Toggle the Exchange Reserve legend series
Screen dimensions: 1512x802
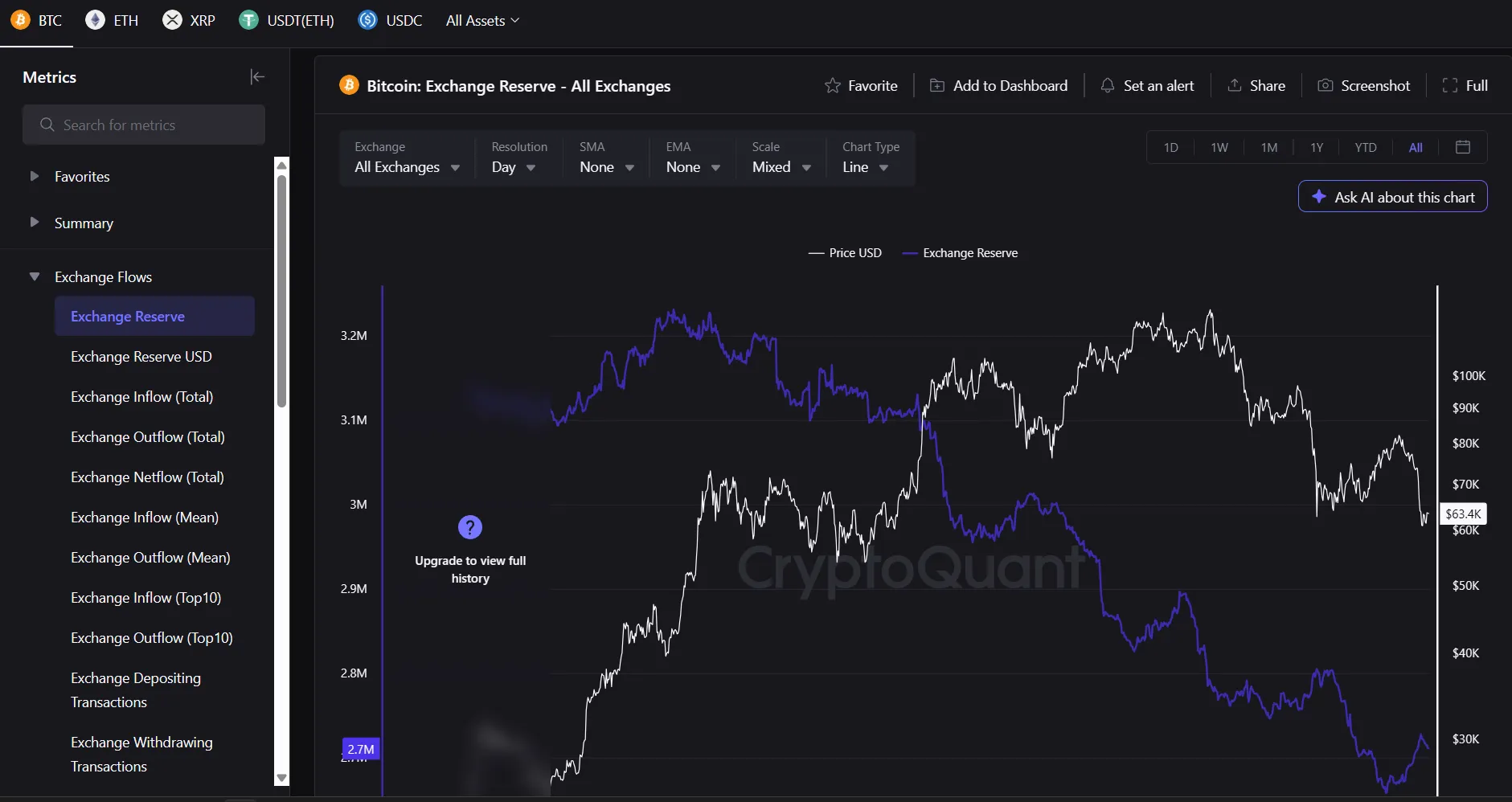(x=960, y=252)
